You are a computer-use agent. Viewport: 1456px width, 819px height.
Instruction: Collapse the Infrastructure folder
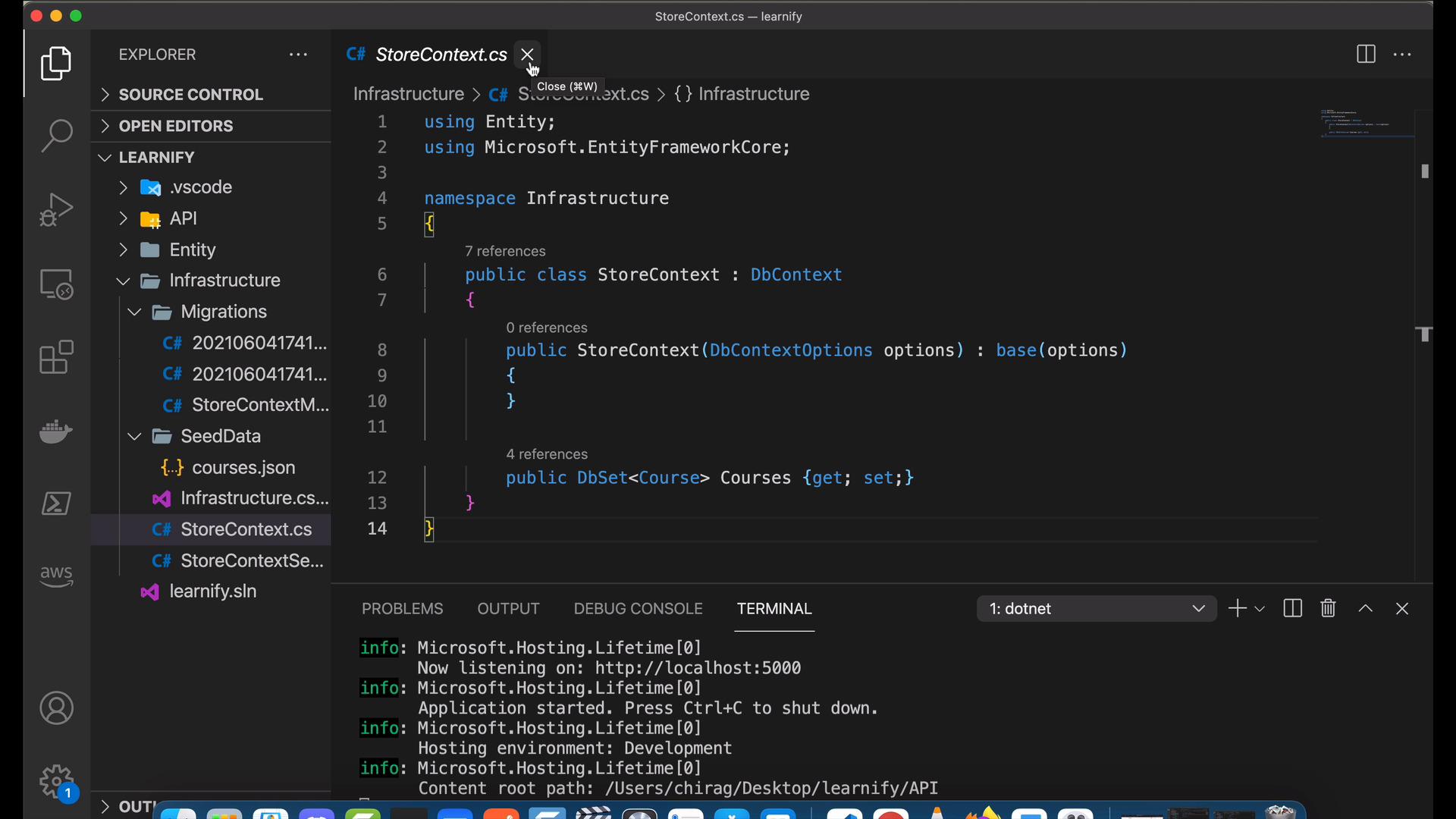(211, 281)
